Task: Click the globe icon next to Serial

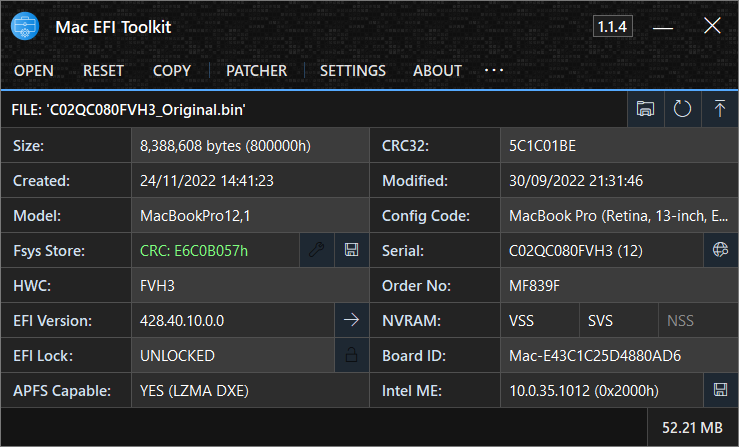Action: pos(720,250)
